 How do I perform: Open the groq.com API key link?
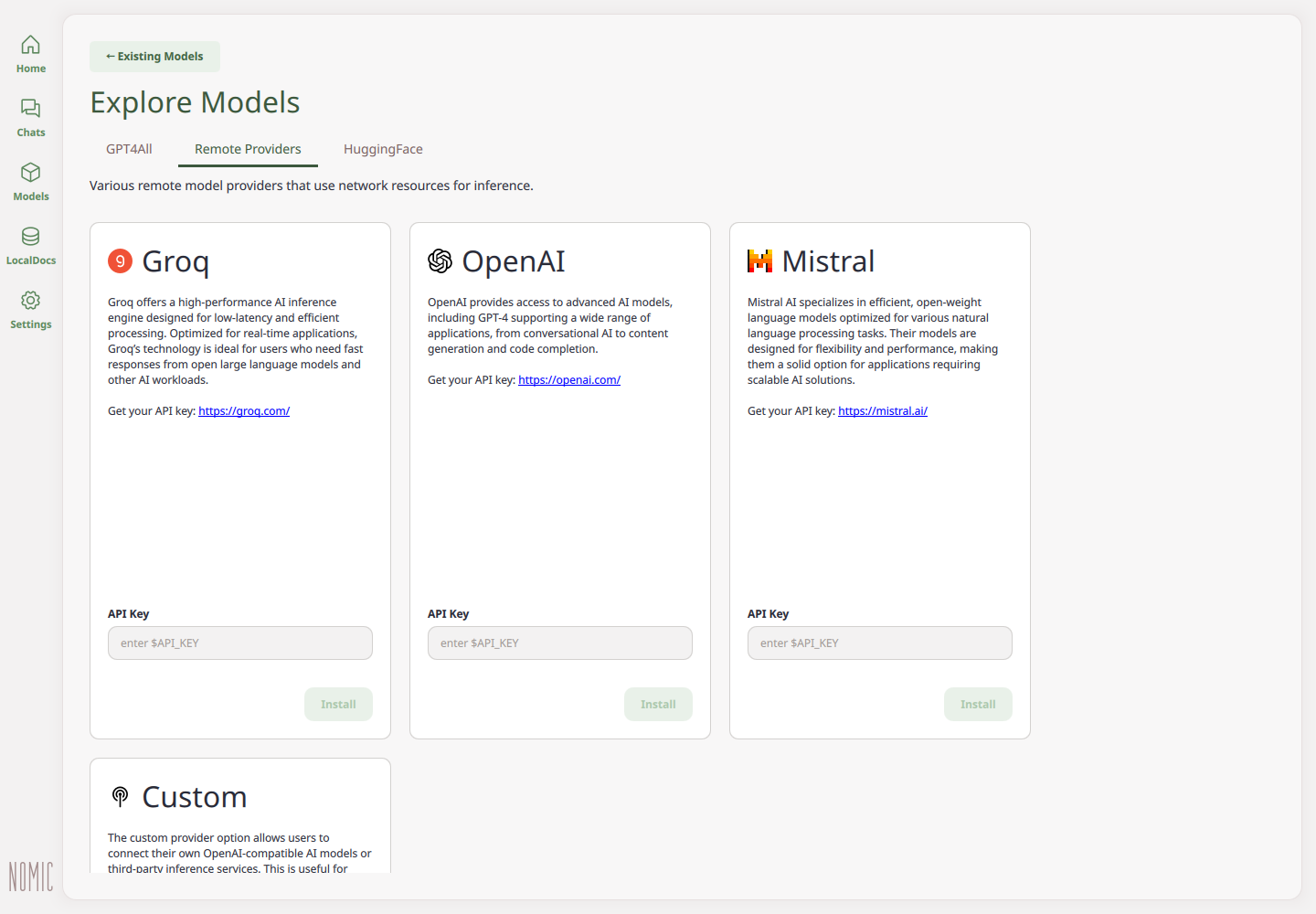[244, 411]
